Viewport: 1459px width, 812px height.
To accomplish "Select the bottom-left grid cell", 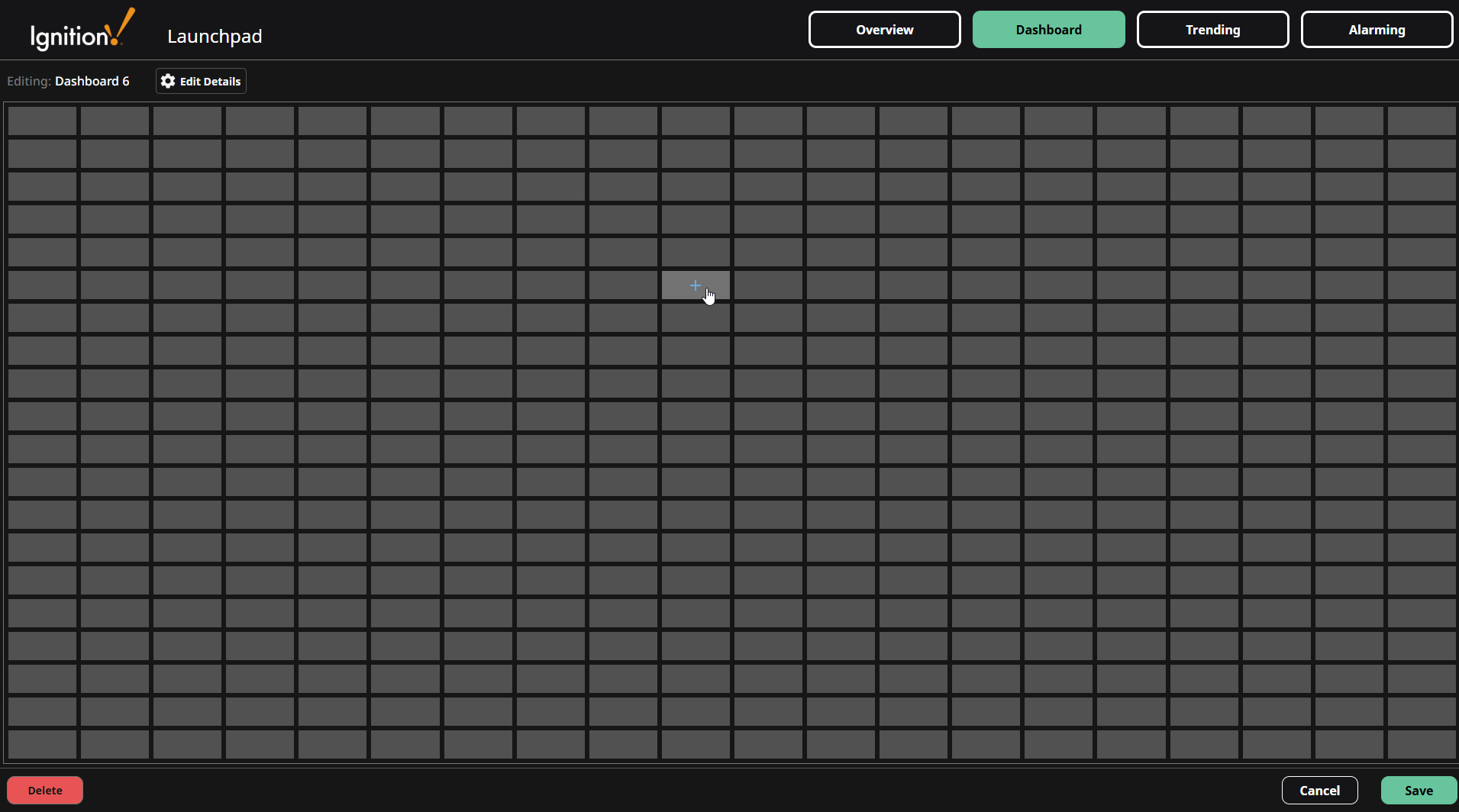I will (x=42, y=744).
